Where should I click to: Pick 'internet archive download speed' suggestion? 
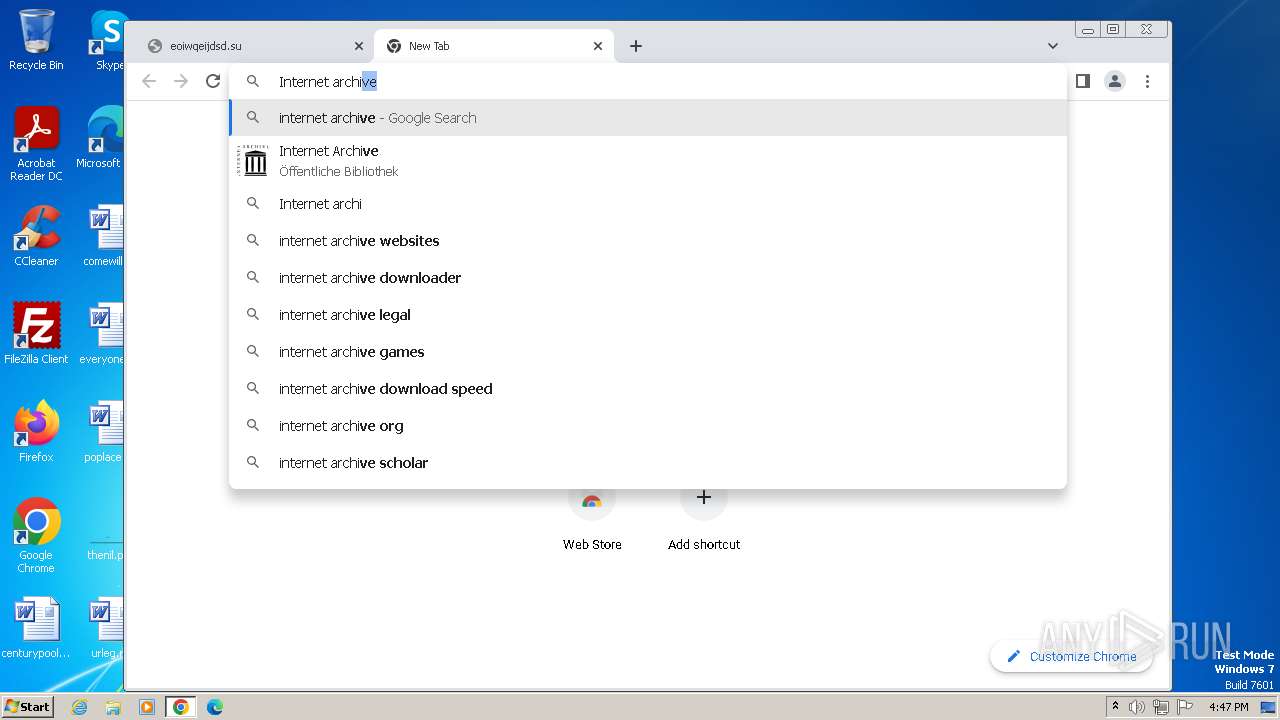(648, 389)
